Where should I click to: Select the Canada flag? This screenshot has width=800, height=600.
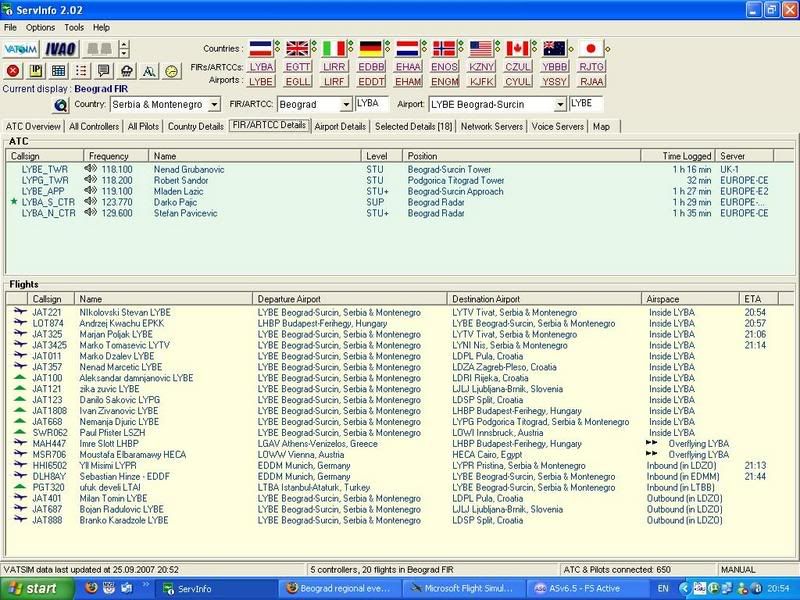(x=518, y=48)
